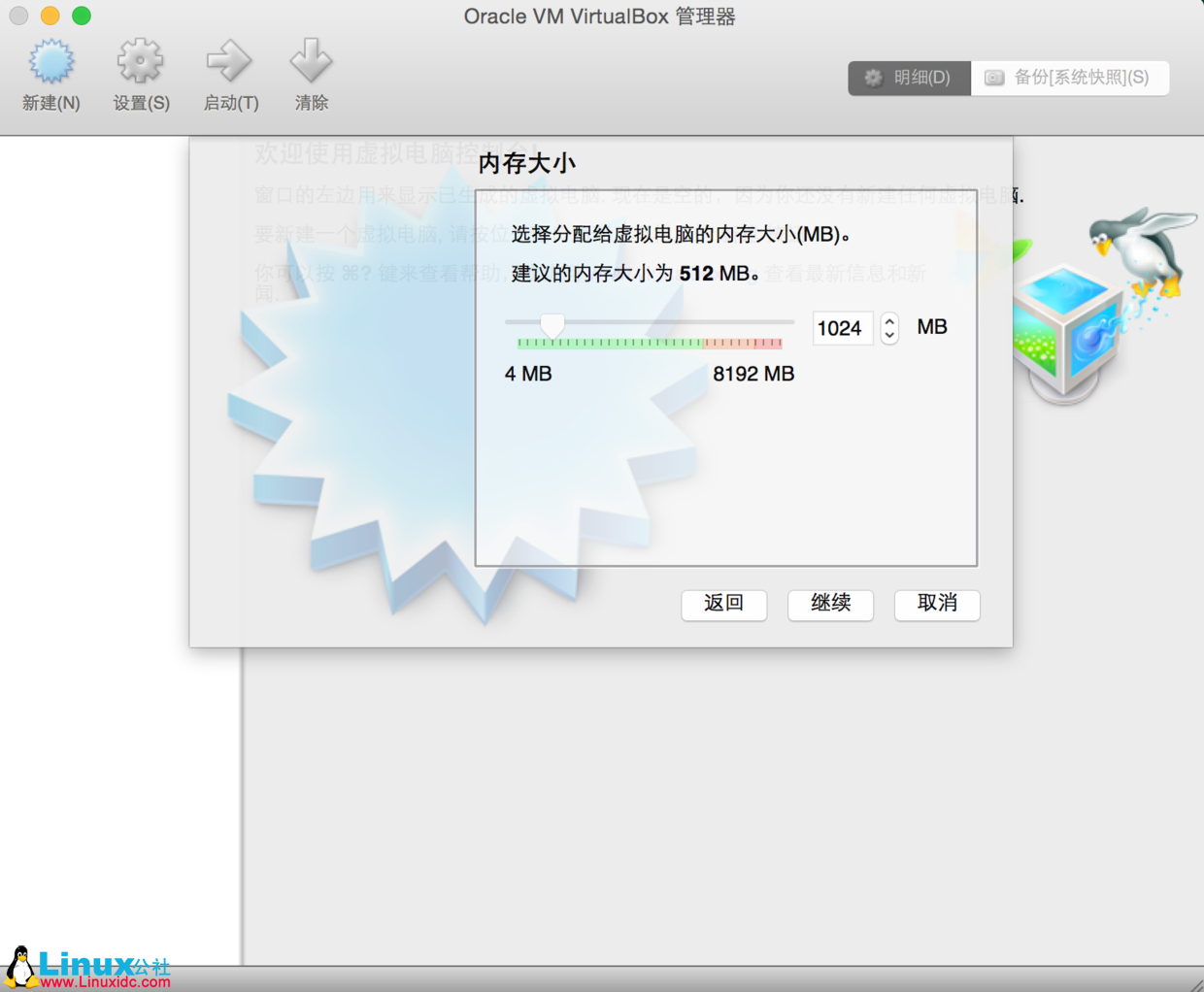Click the Cancel (取消) button
1204x992 pixels.
pos(937,604)
